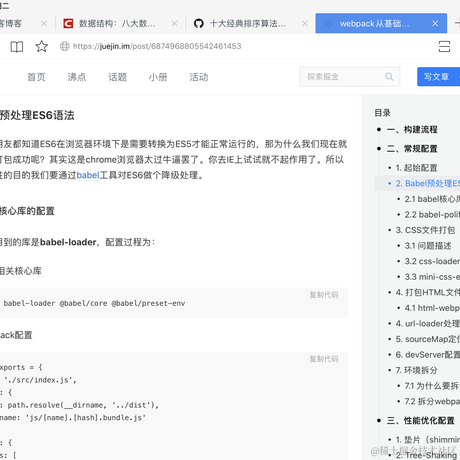Click the code line path.resolve(__dirname, '../dist')
This screenshot has width=460, height=460.
tap(83, 405)
